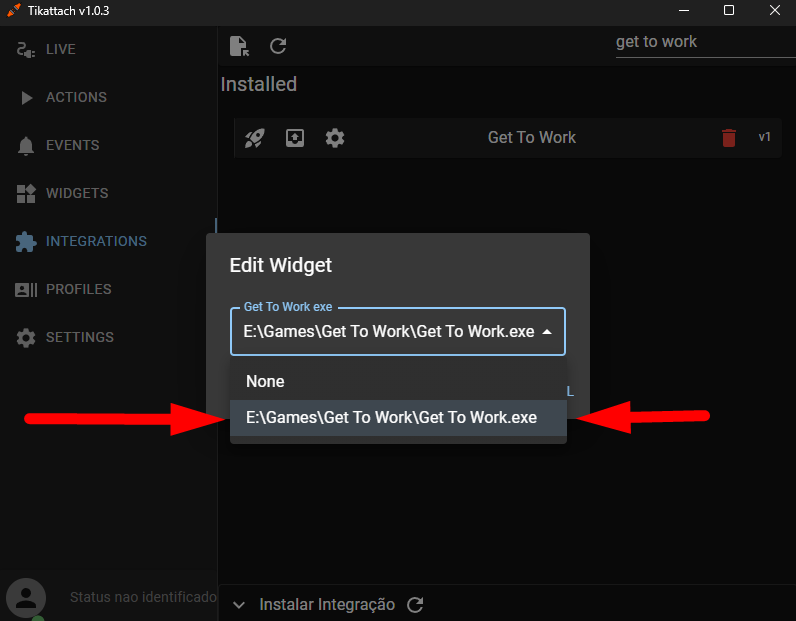Image resolution: width=796 pixels, height=621 pixels.
Task: Click the search field containing get to work
Action: (x=706, y=42)
